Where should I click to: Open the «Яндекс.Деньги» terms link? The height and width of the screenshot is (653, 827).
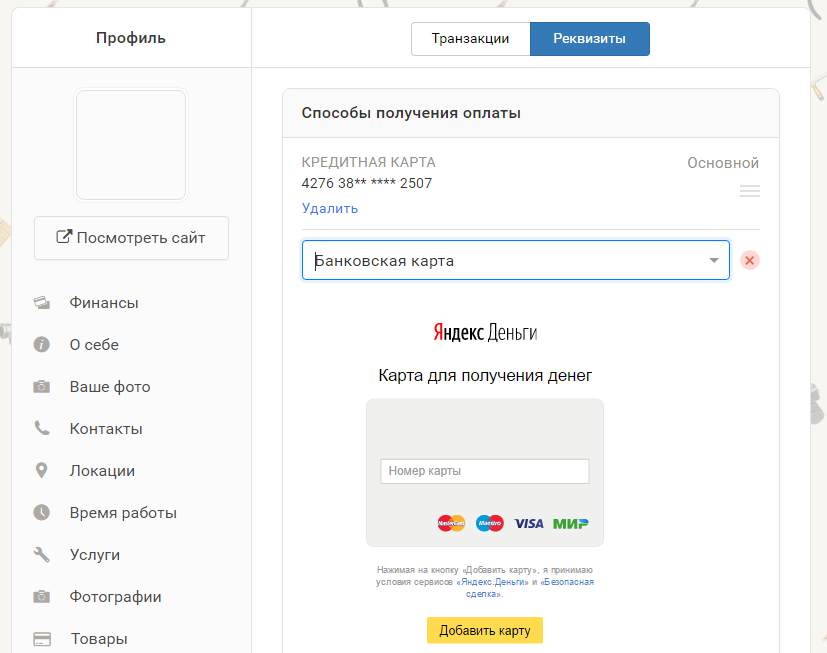493,582
